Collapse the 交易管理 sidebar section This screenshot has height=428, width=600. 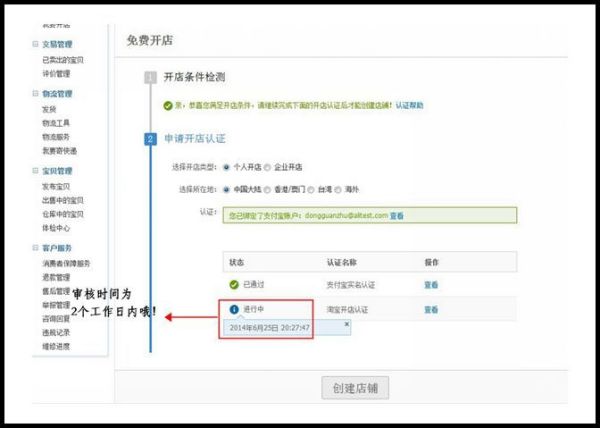[x=34, y=45]
